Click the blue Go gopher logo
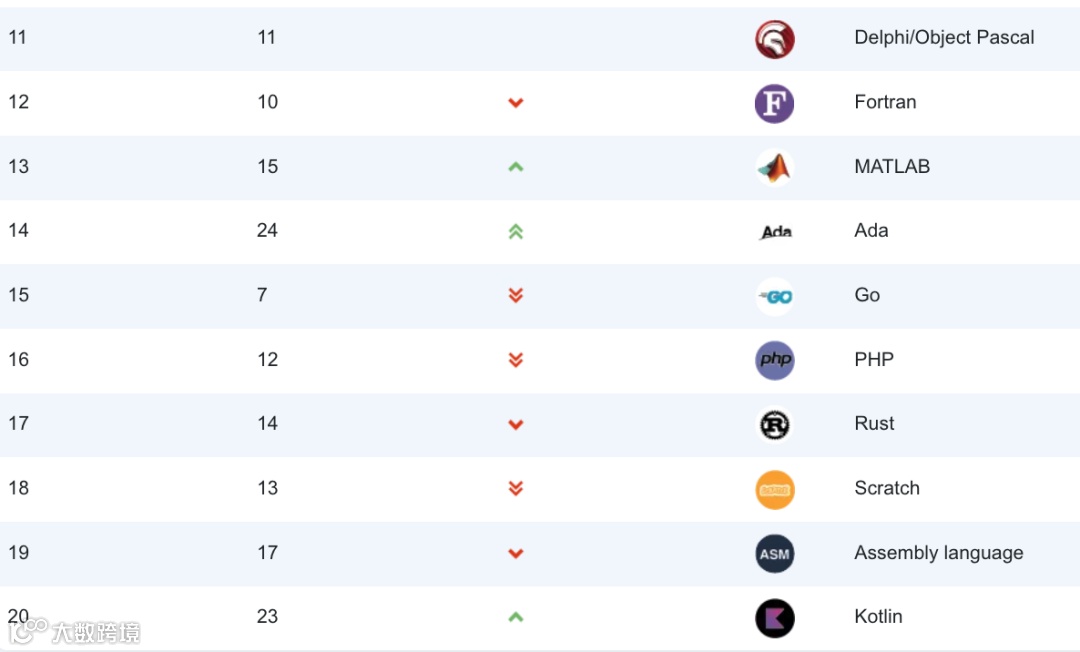 click(x=774, y=297)
